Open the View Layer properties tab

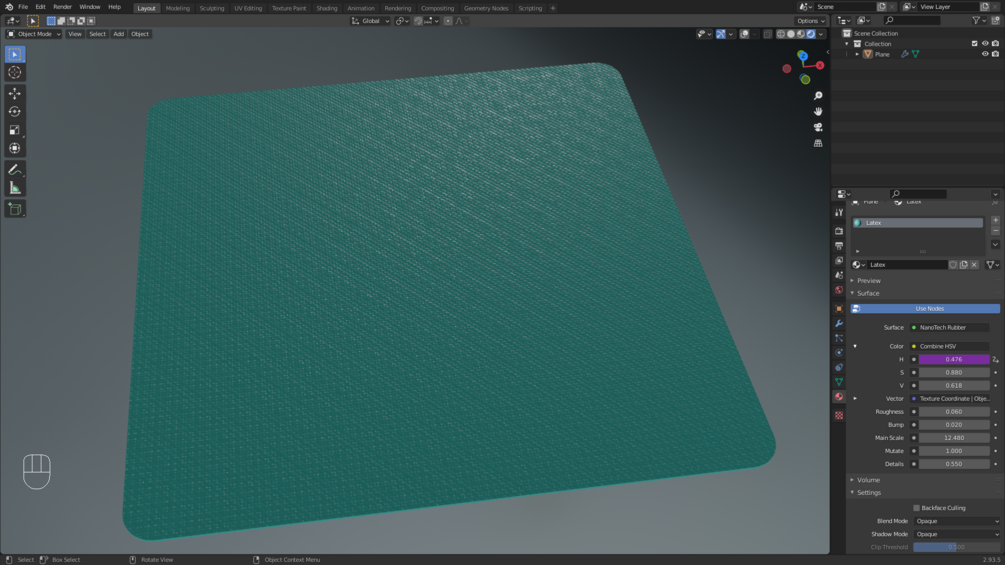839,260
